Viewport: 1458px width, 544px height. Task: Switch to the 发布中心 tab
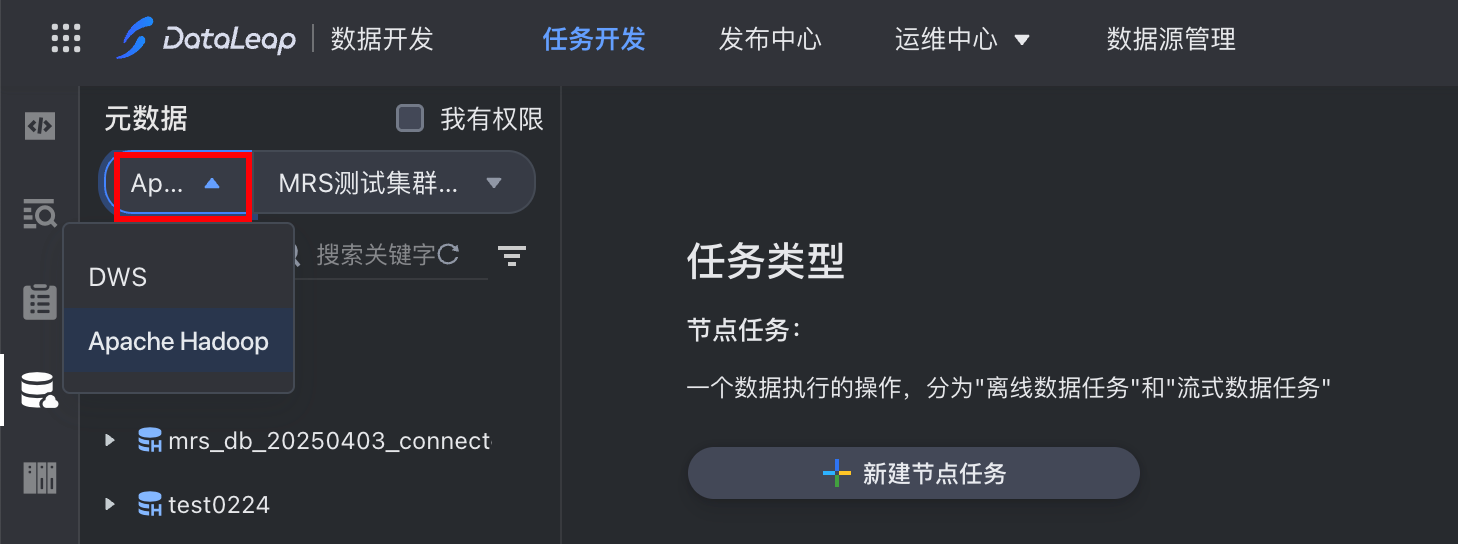770,39
